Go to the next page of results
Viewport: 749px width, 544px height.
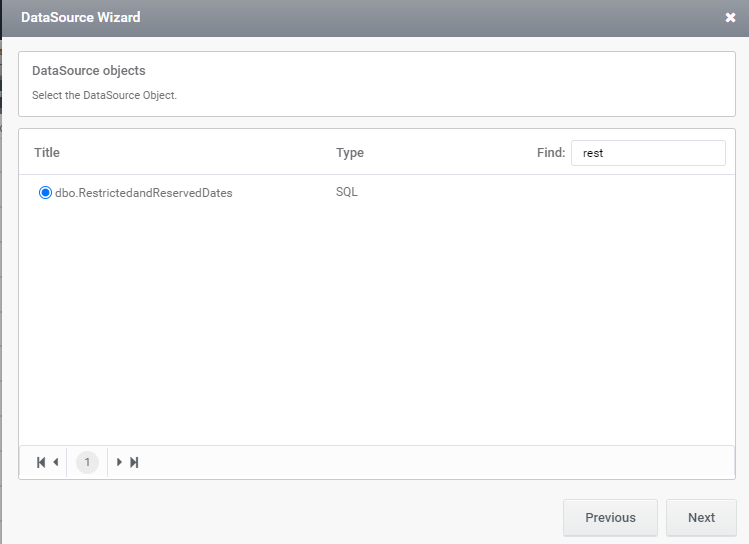(119, 462)
